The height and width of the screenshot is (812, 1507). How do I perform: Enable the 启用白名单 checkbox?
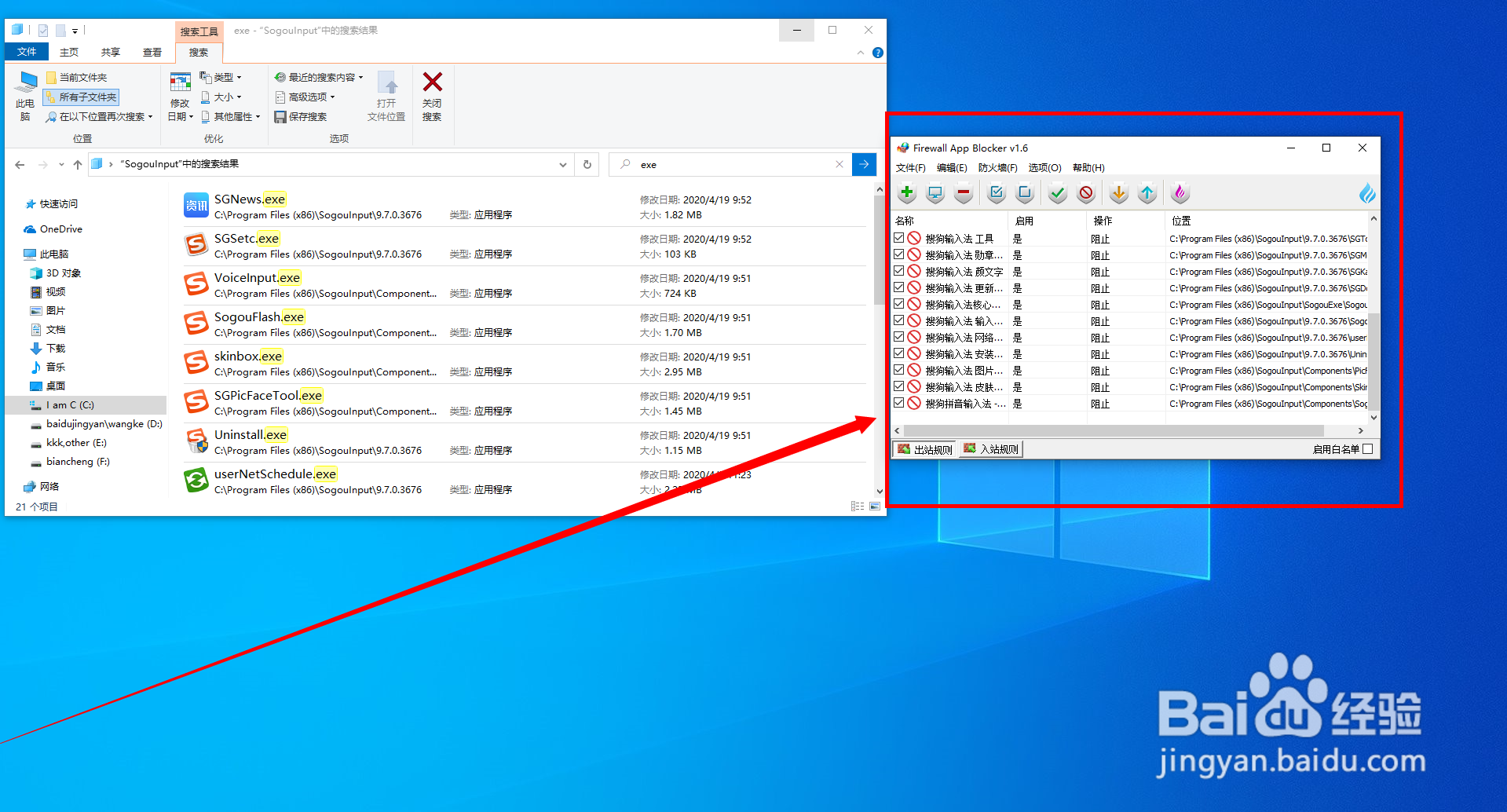pyautogui.click(x=1368, y=449)
